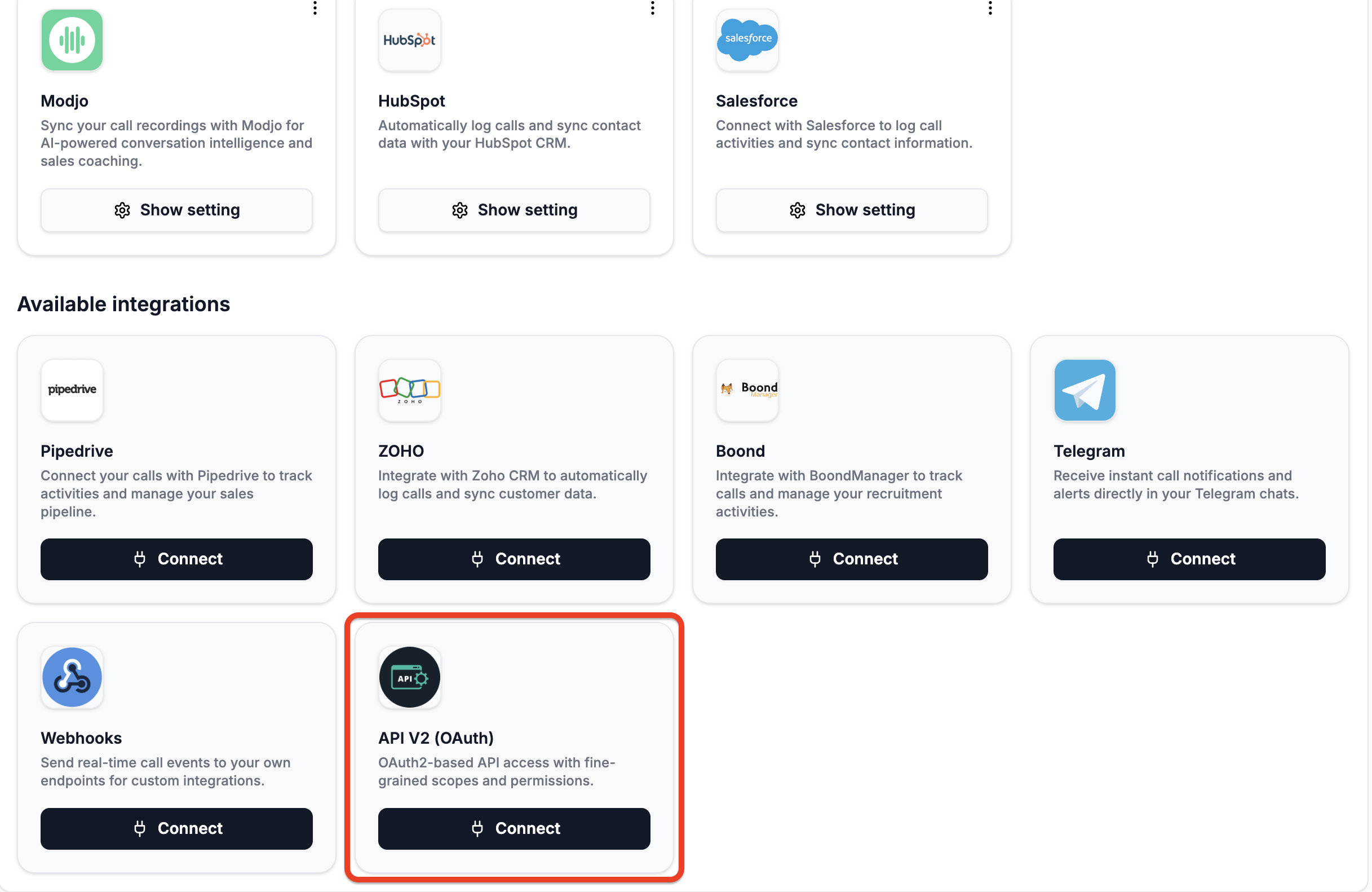Click the Webhooks blue circle icon

pos(72,678)
